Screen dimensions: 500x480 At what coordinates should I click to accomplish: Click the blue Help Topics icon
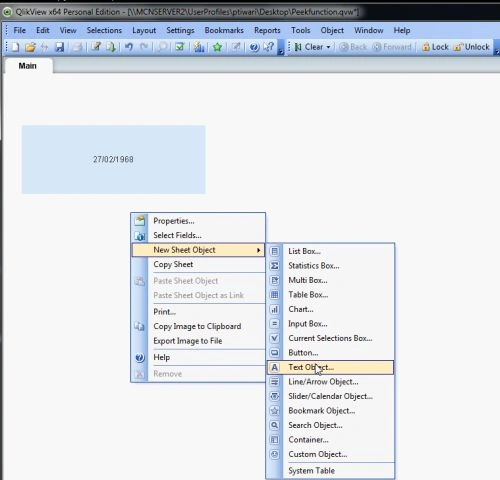pyautogui.click(x=254, y=47)
